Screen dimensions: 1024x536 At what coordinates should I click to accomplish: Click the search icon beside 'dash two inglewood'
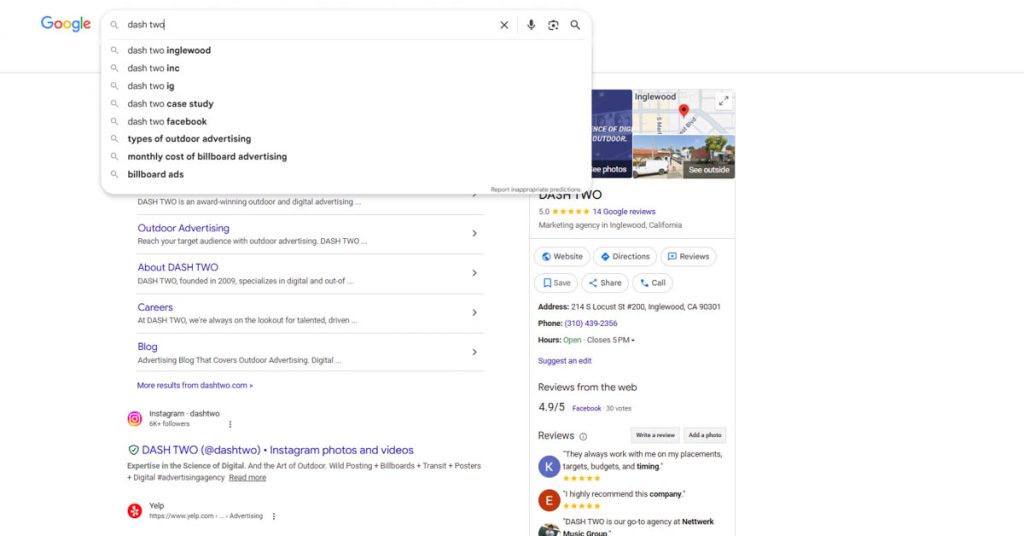114,50
